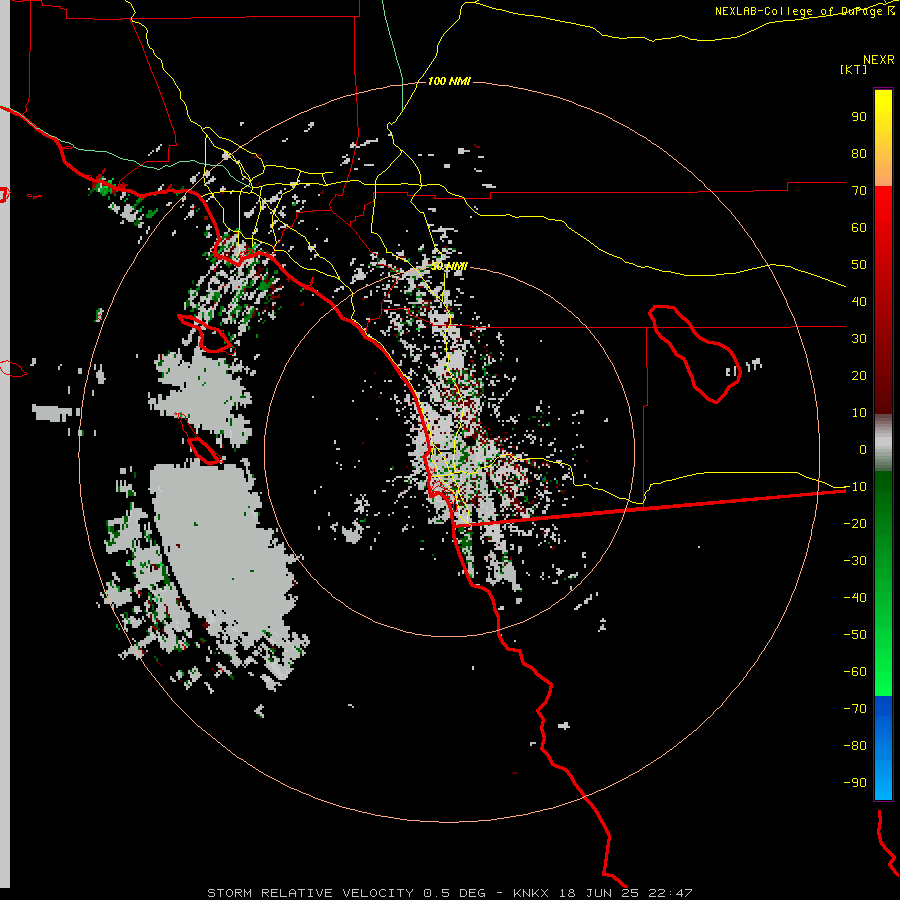
Task: Click the -20 scale value
Action: (x=855, y=524)
